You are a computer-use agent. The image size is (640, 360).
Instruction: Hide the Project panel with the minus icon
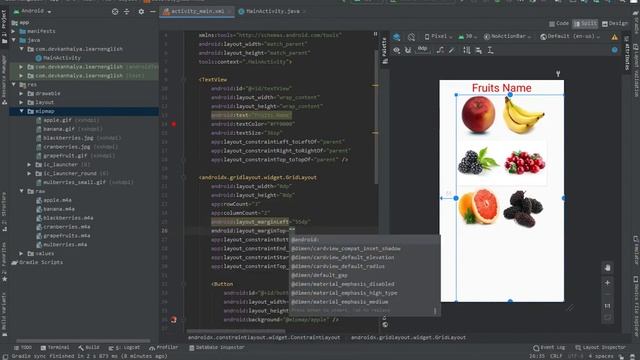point(152,12)
